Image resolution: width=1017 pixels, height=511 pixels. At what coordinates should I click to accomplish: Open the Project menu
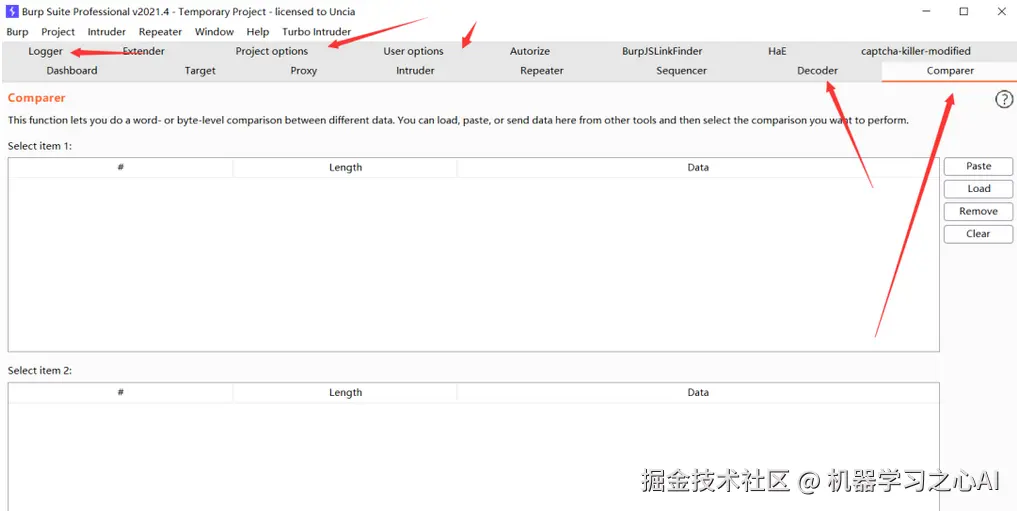58,32
